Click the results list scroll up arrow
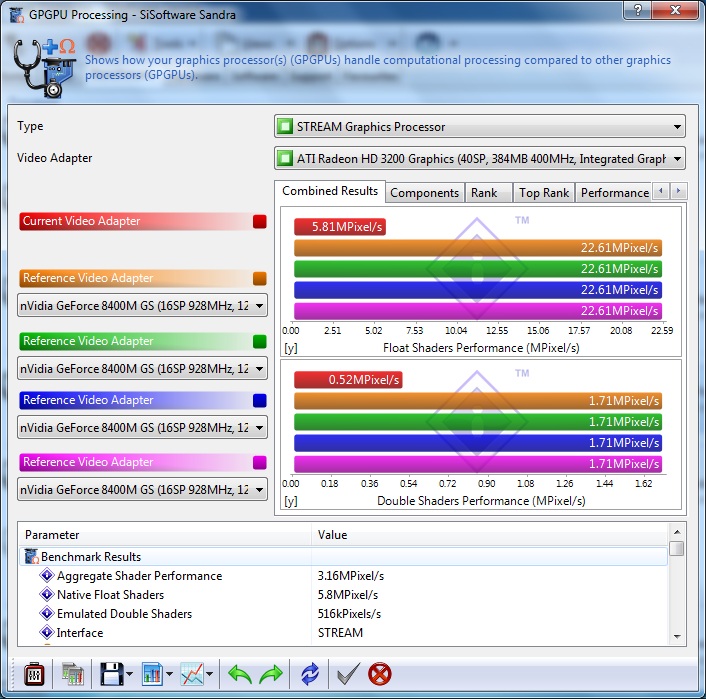 (x=677, y=532)
